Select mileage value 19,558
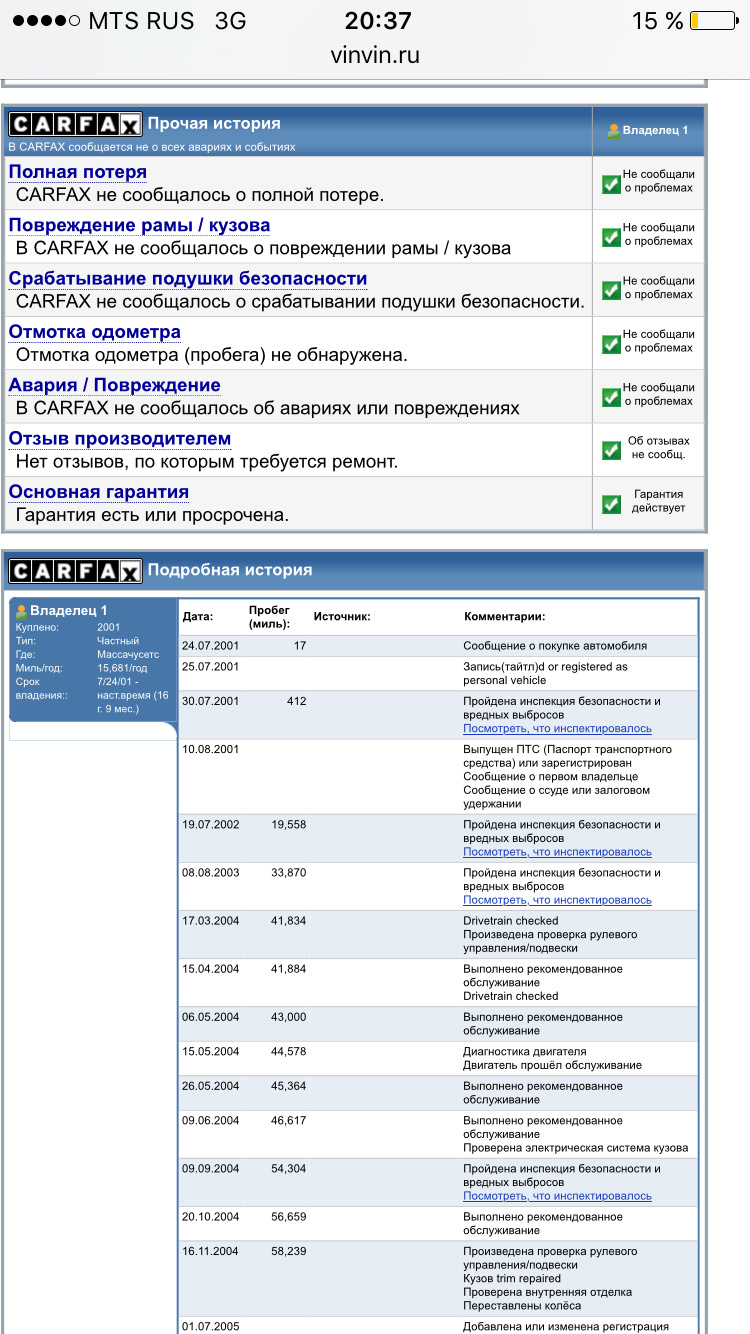The image size is (750, 1334). [288, 825]
